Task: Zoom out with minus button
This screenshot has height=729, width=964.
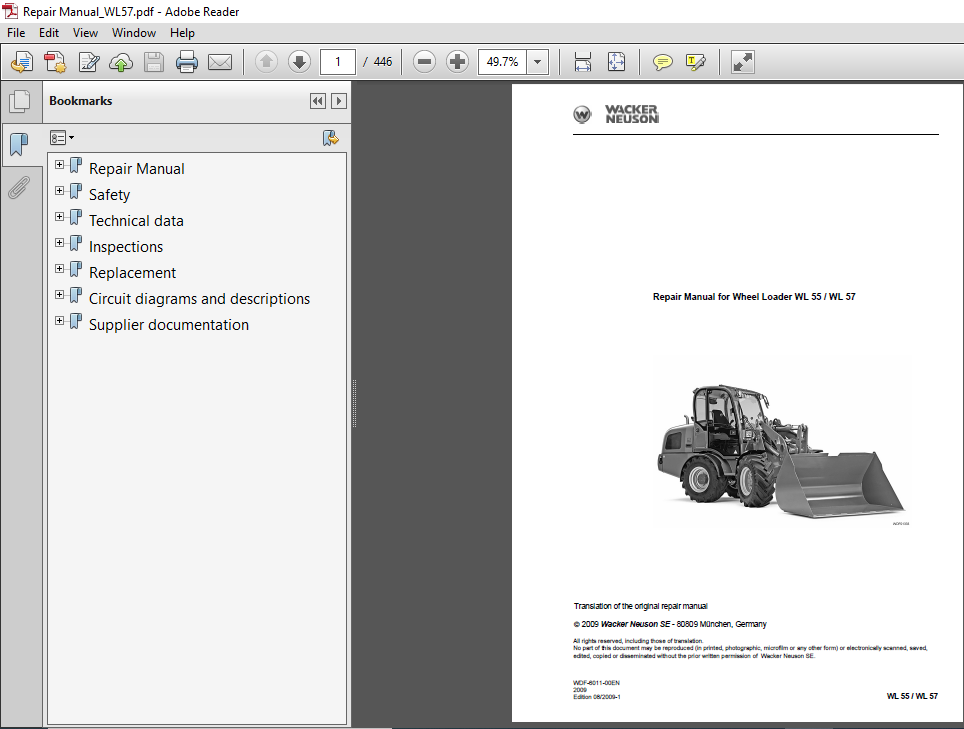Action: pos(424,61)
